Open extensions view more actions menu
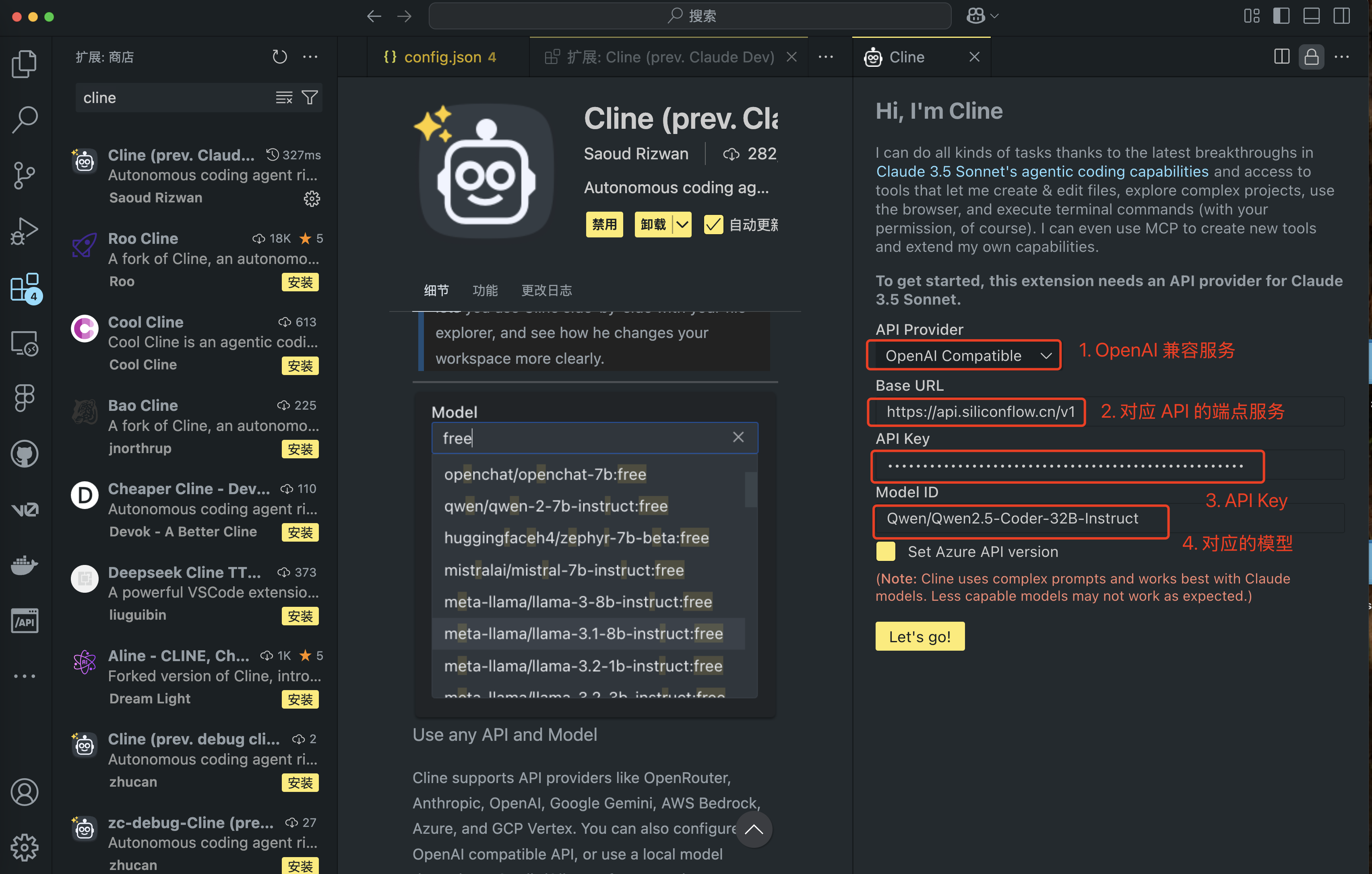 pos(310,56)
